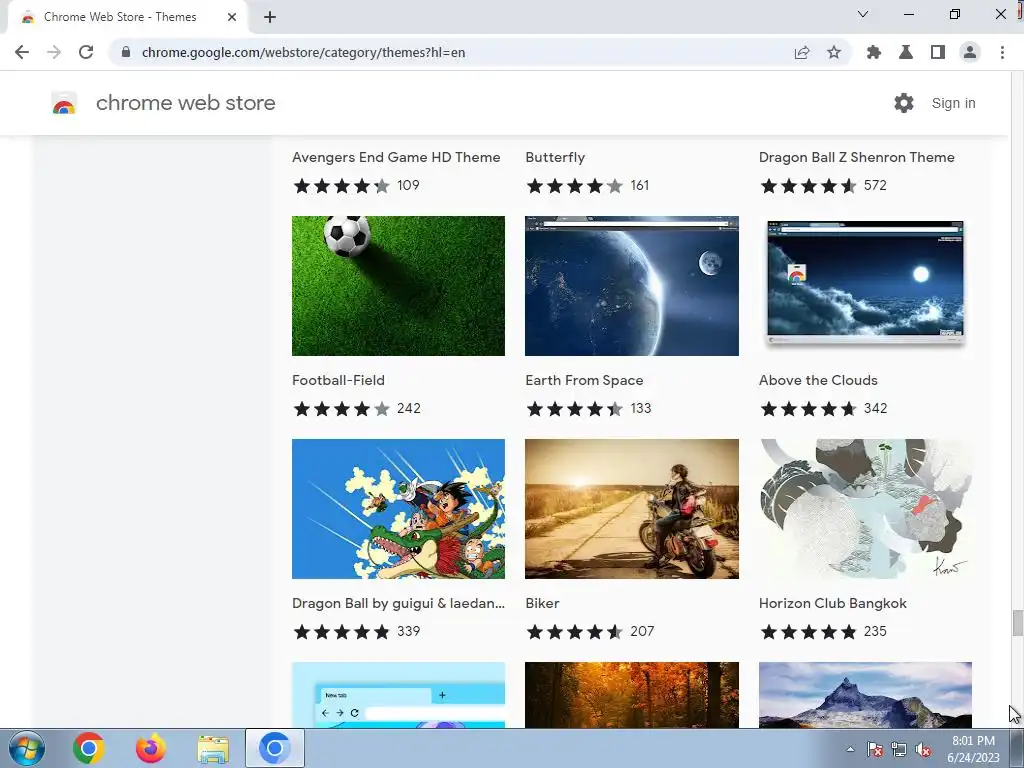1024x768 pixels.
Task: Launch Google Chrome from taskbar
Action: coord(89,748)
